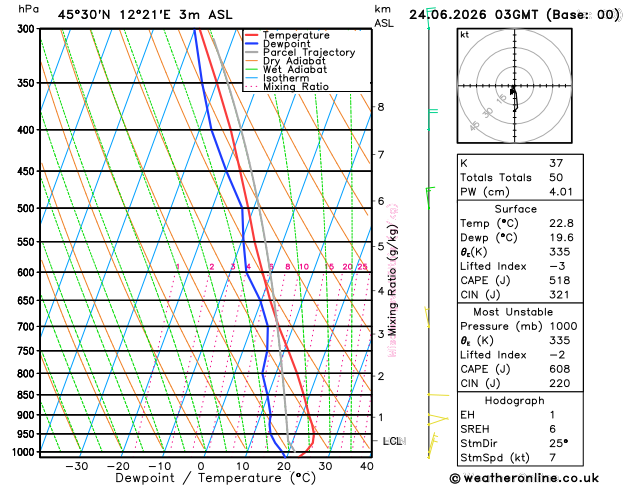Click the yellow wind barb near 900 hPa

pyautogui.click(x=437, y=419)
